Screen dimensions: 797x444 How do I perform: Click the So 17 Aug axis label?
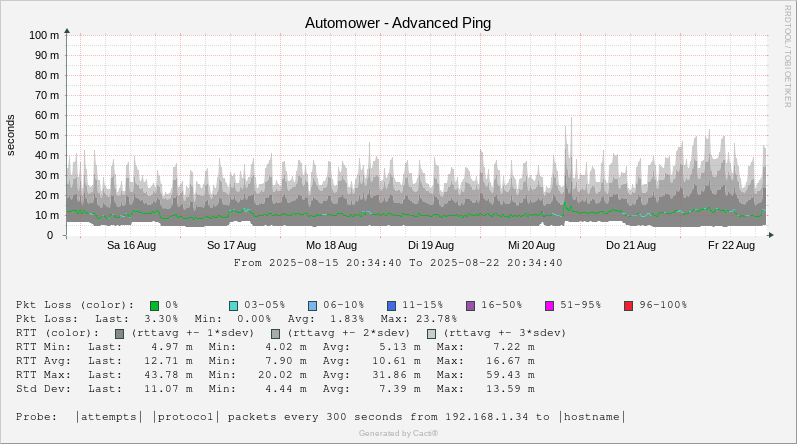(x=231, y=245)
